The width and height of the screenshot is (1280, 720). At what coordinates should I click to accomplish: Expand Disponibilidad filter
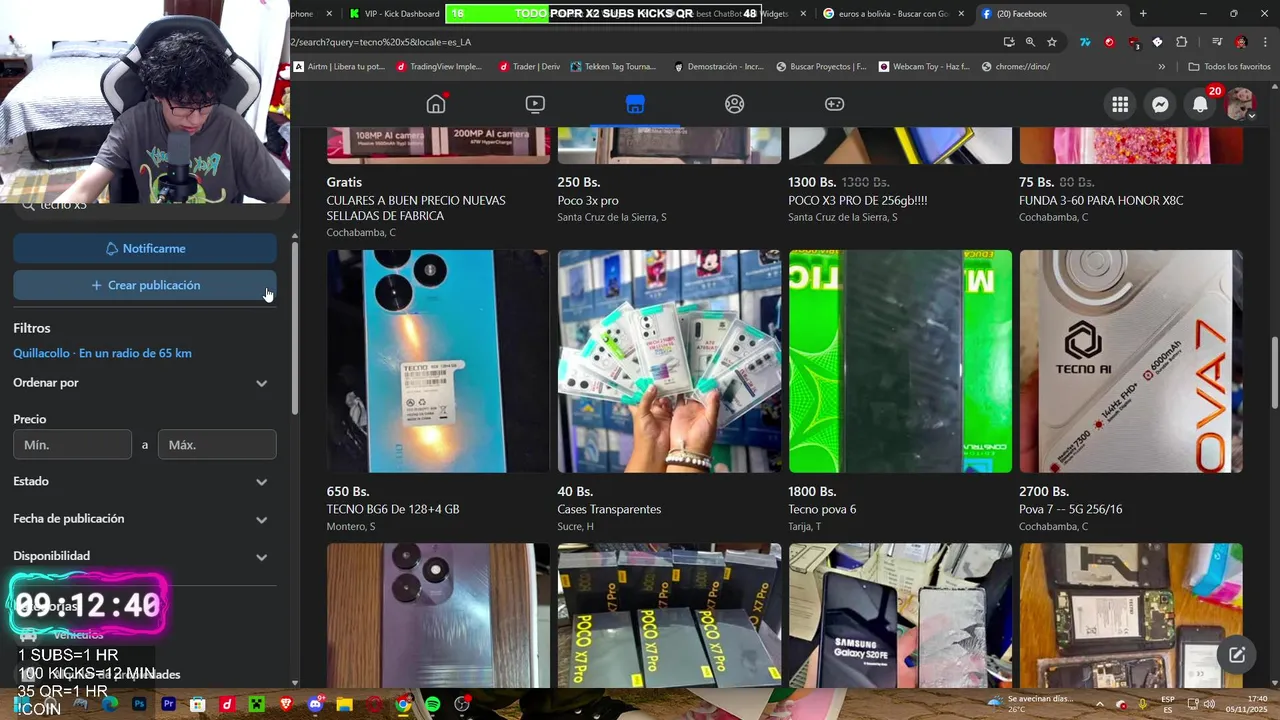click(x=145, y=556)
